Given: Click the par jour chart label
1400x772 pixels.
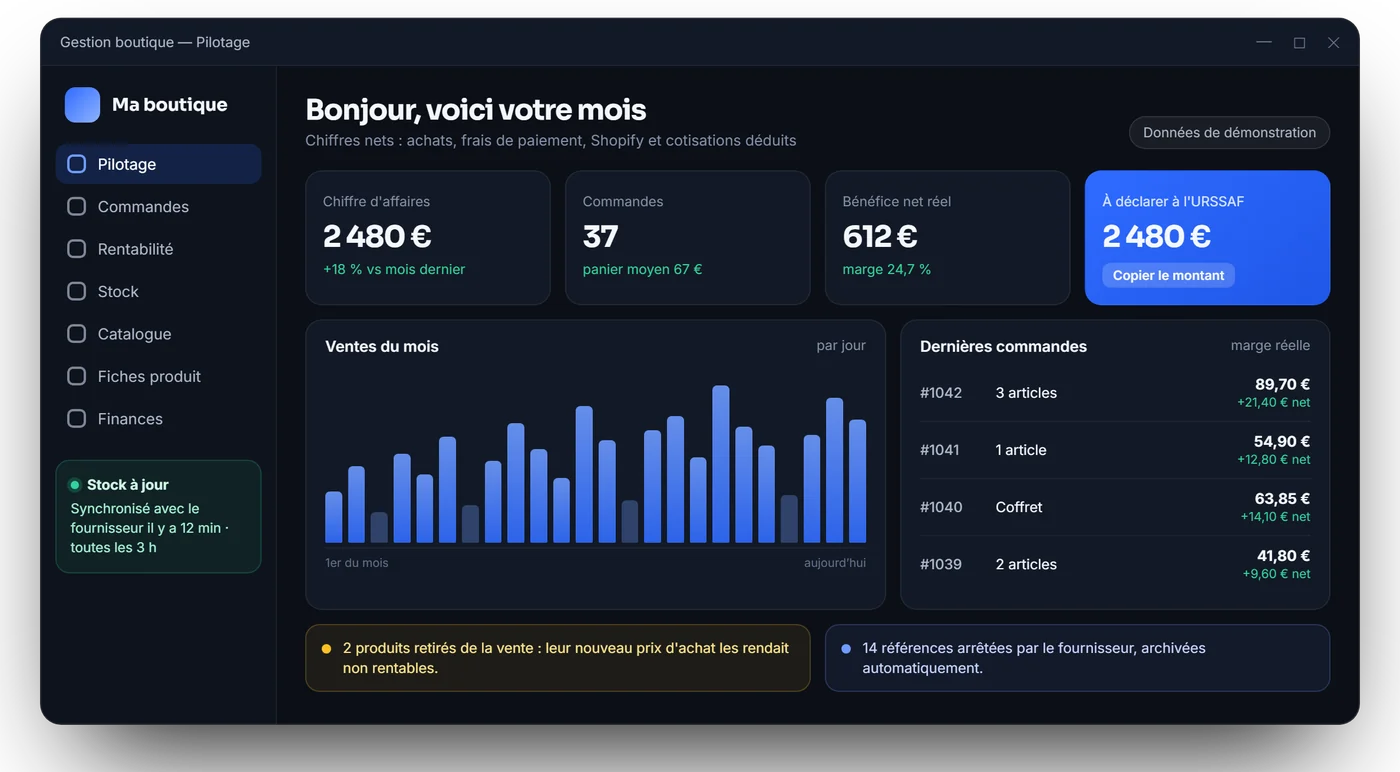Looking at the screenshot, I should [841, 345].
